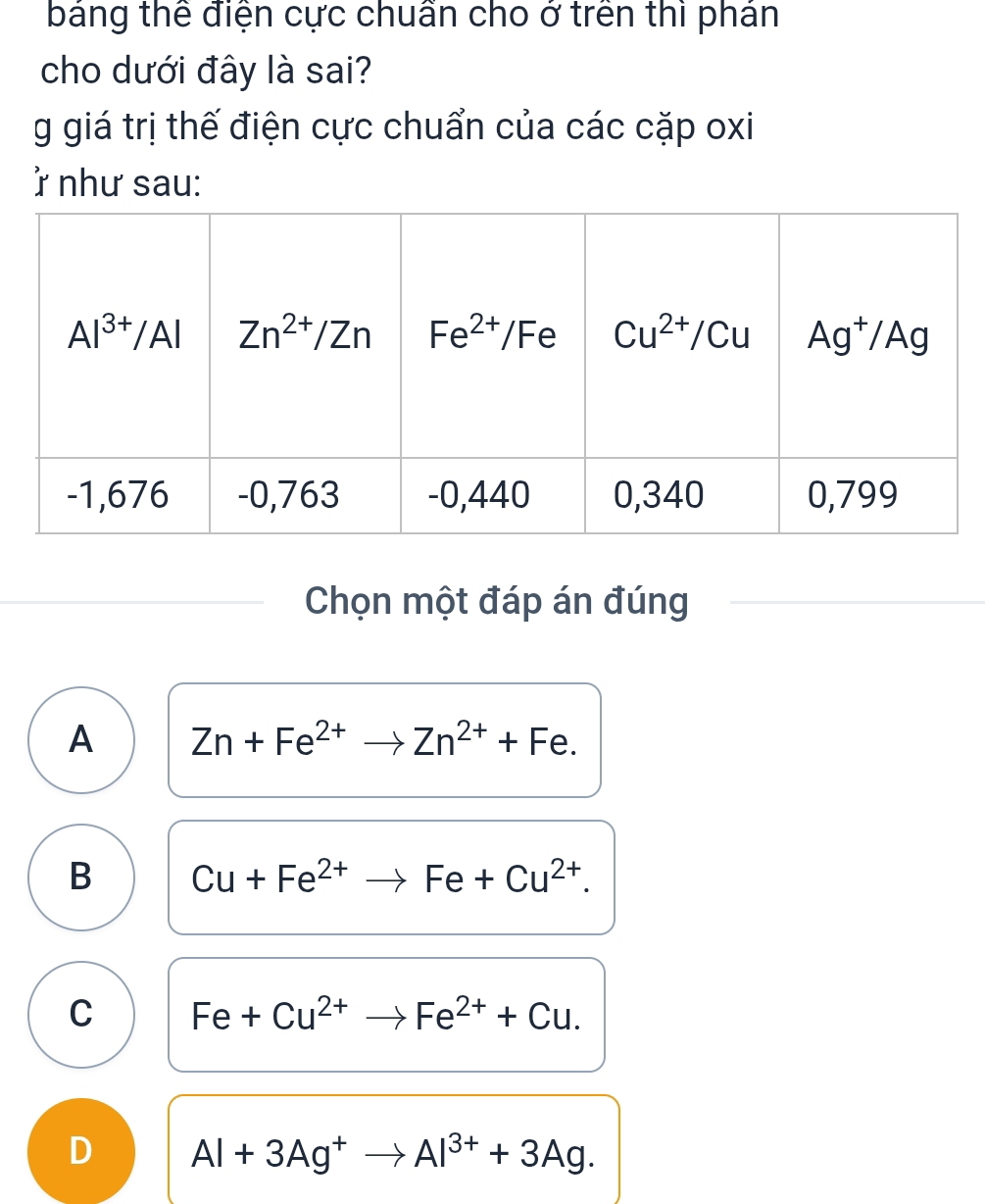985x1204 pixels.
Task: Choose answer box Zn + Fe²⁺ → Zn²⁺ + Fe
Action: (x=384, y=740)
